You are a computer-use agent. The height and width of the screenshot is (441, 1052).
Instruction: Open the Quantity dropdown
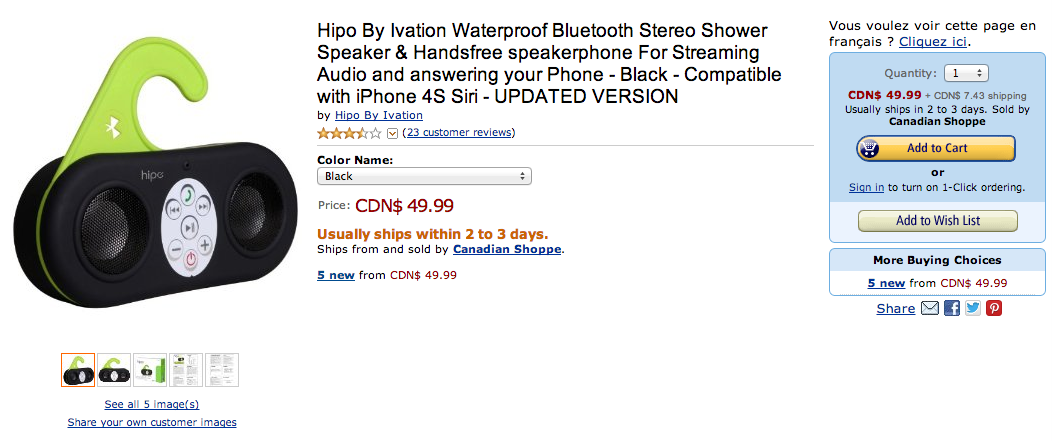[965, 73]
